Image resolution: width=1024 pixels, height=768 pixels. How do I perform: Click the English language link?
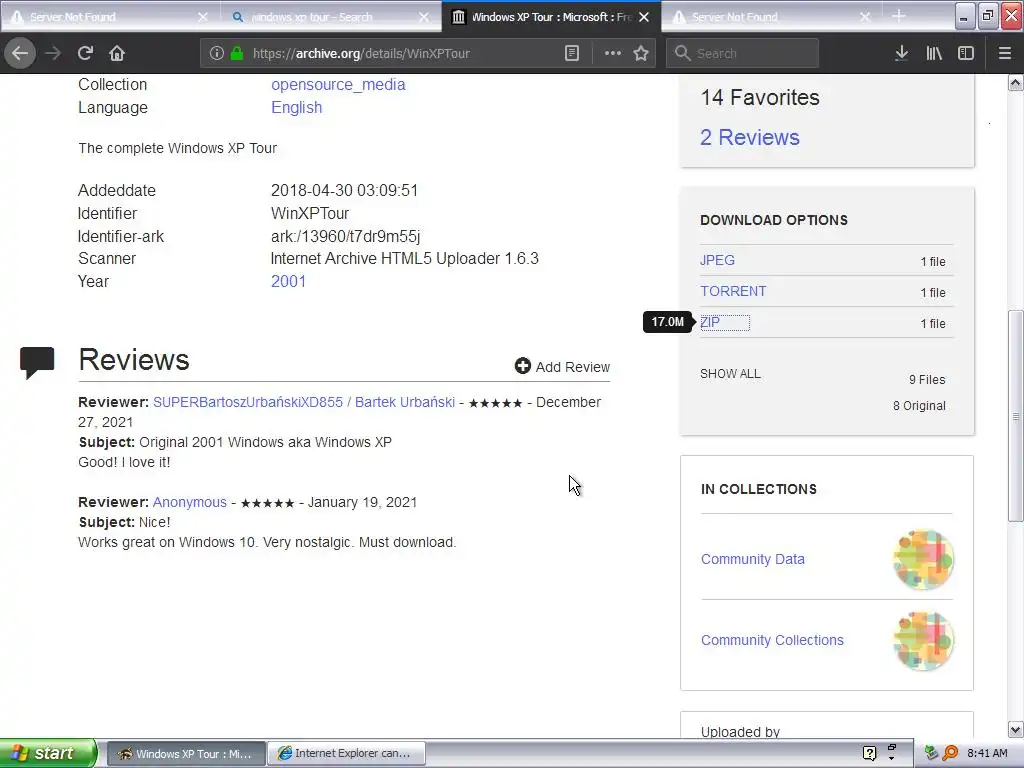pos(296,107)
